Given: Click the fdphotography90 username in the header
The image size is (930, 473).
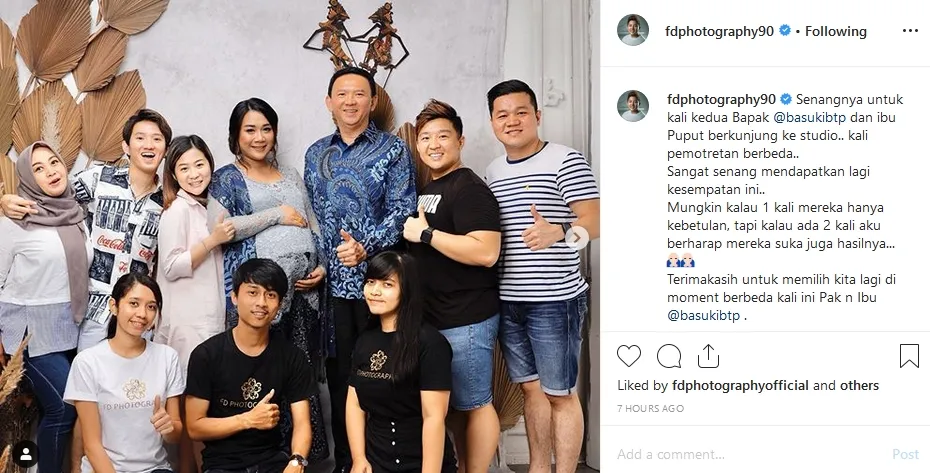Looking at the screenshot, I should point(719,31).
